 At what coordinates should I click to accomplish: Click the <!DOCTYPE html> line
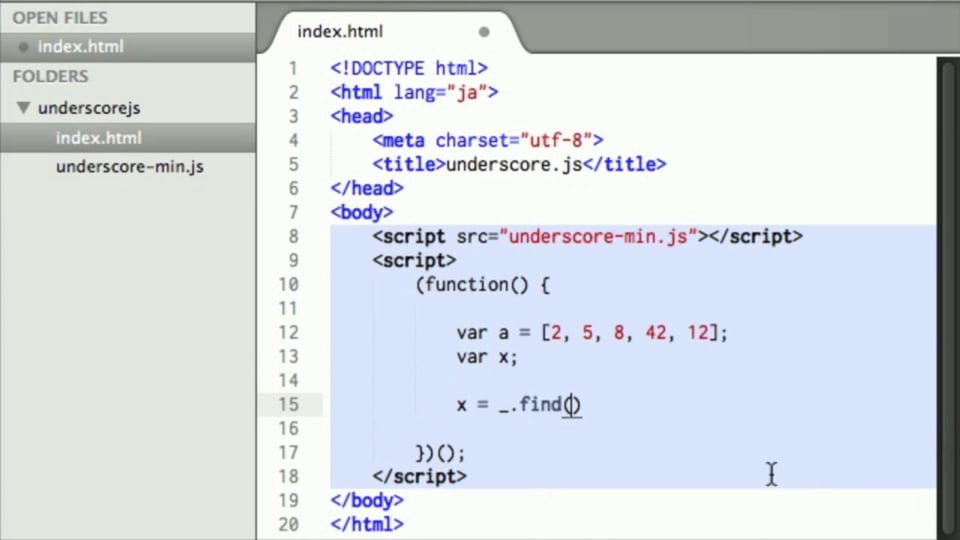[x=409, y=68]
